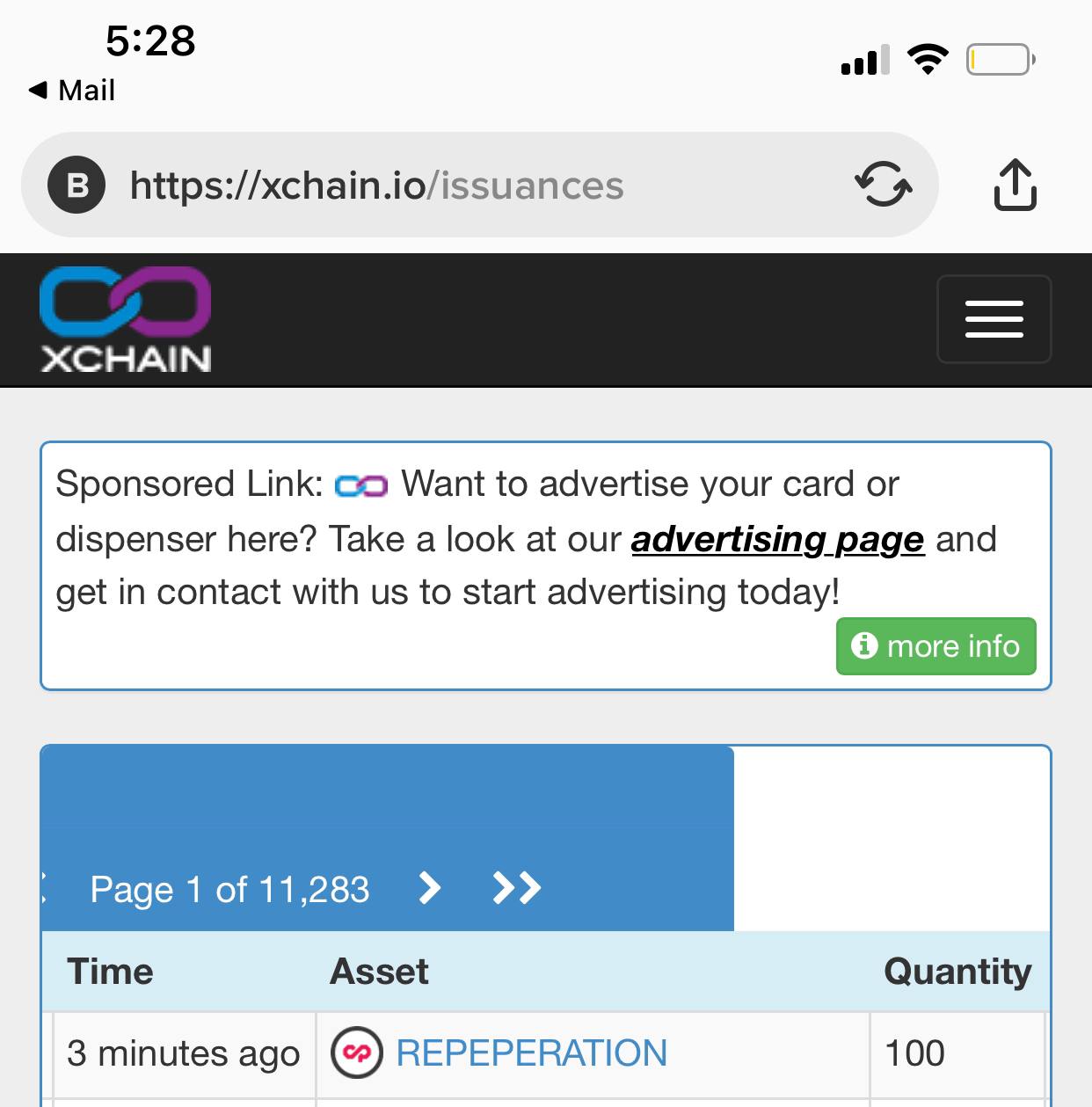Click the Quantity column header
Image resolution: width=1092 pixels, height=1107 pixels.
(x=957, y=972)
